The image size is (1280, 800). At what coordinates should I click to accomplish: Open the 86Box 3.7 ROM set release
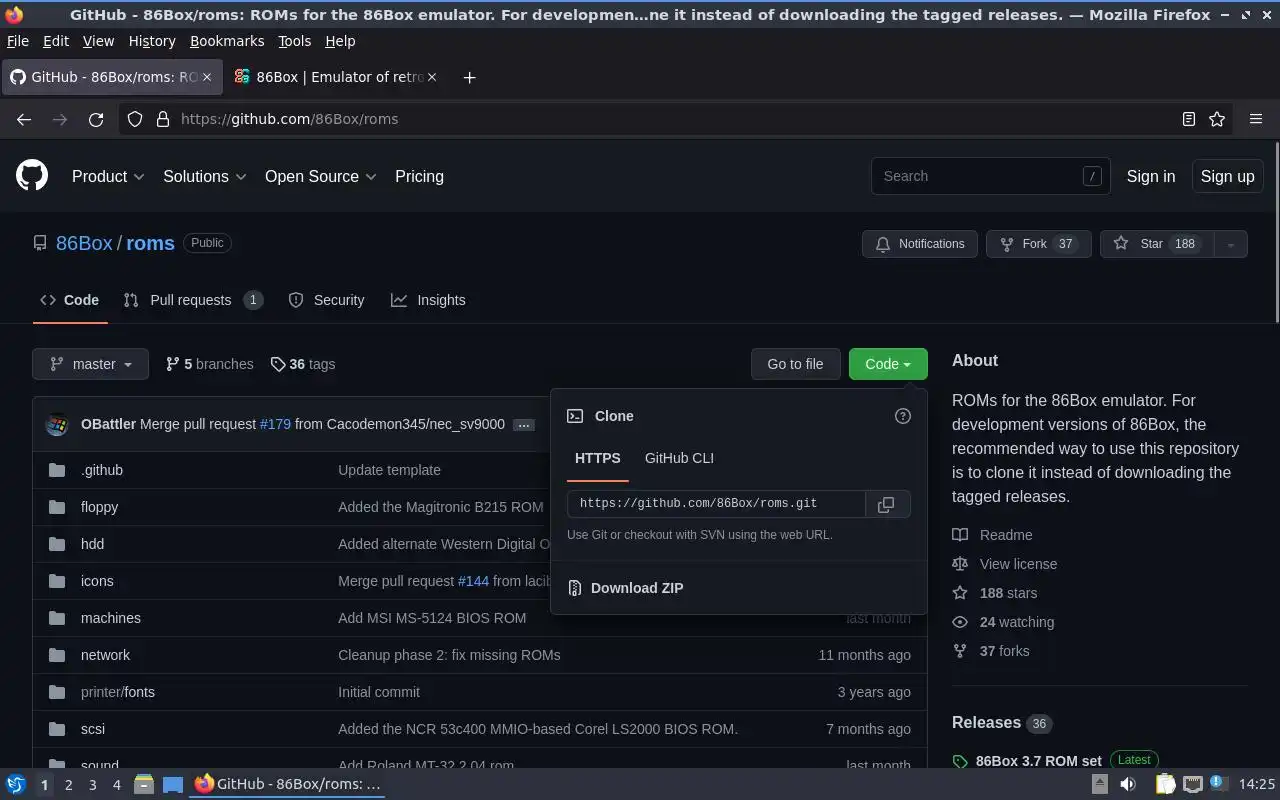[x=1038, y=761]
